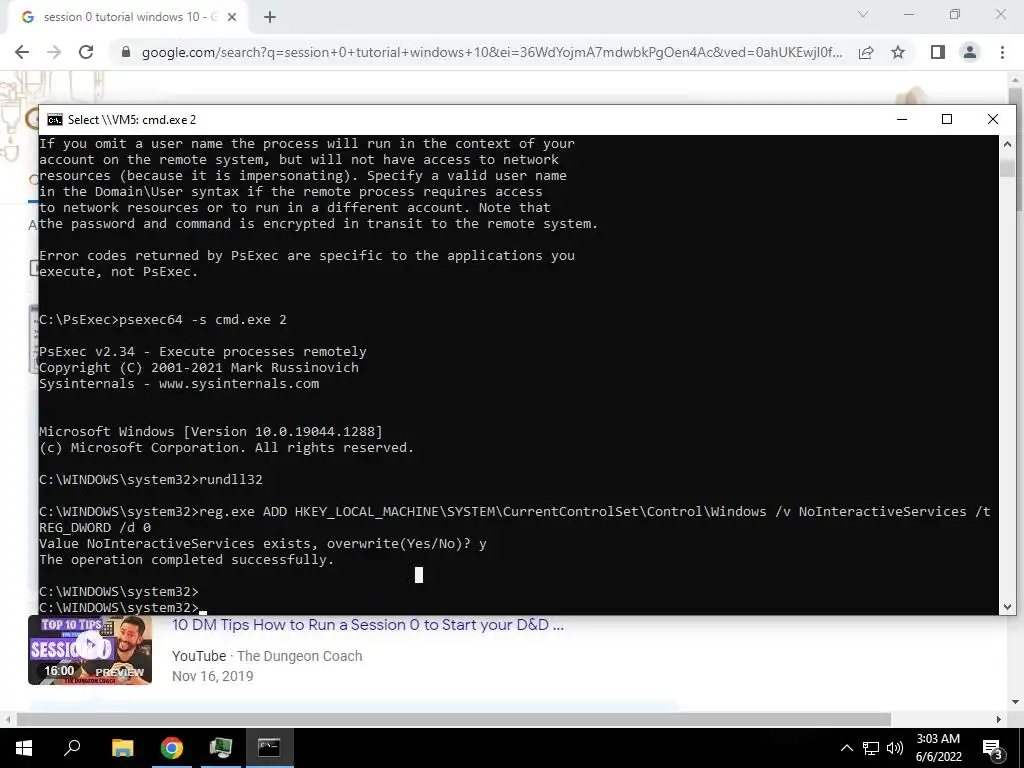Click the Chrome horizontal scrollbar
The width and height of the screenshot is (1024, 768).
tap(454, 719)
